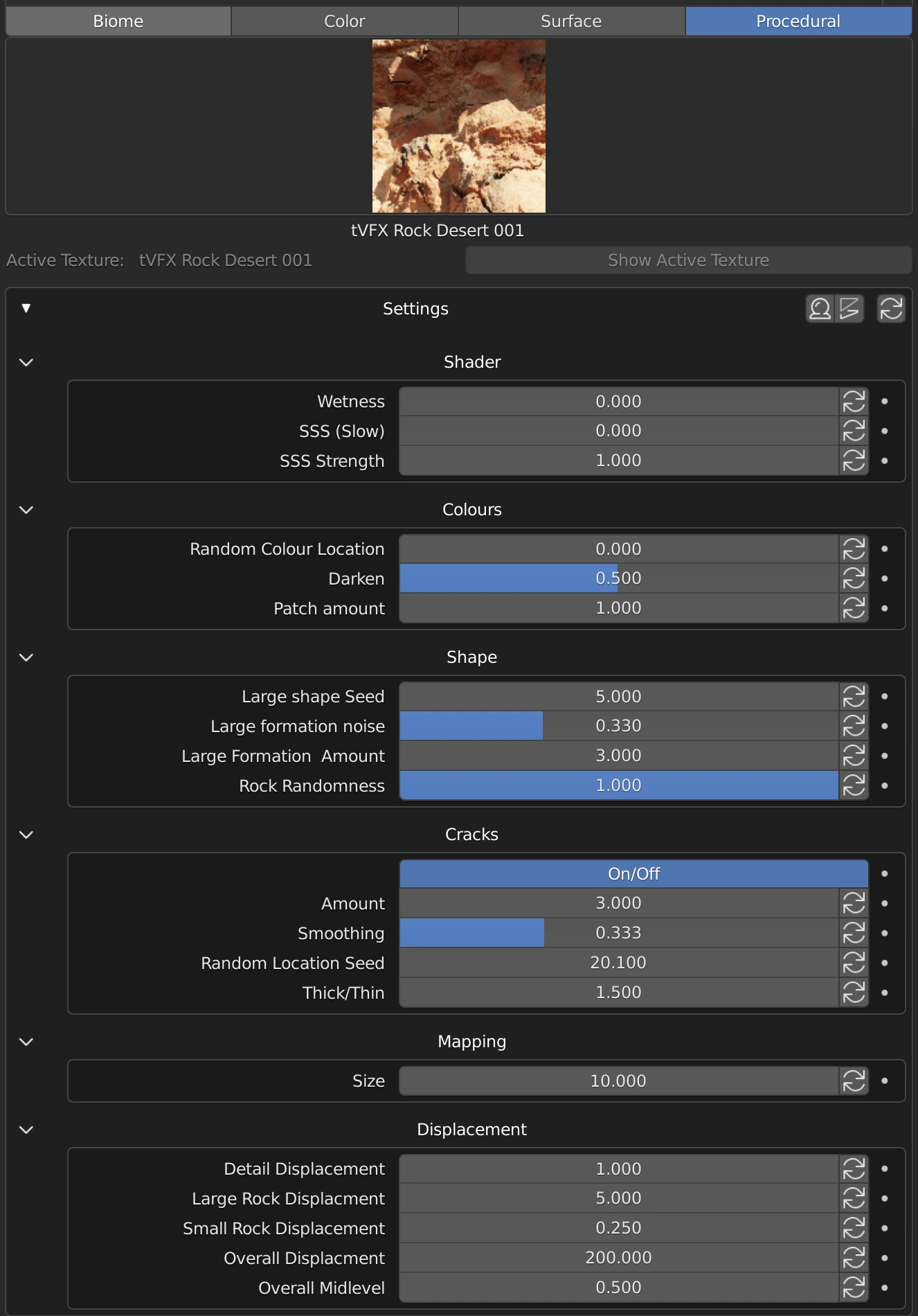Collapse the Displacement section chevron

click(x=26, y=1130)
